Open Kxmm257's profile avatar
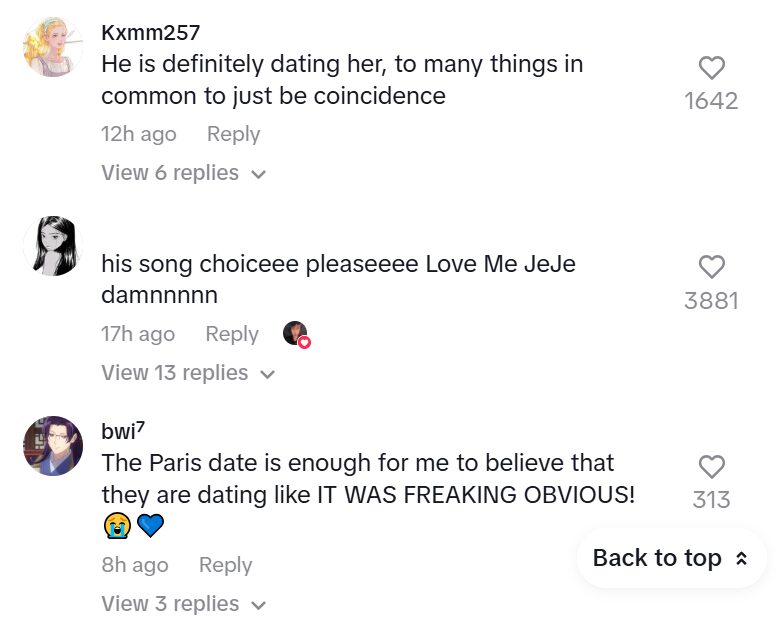This screenshot has width=776, height=620. pyautogui.click(x=52, y=47)
